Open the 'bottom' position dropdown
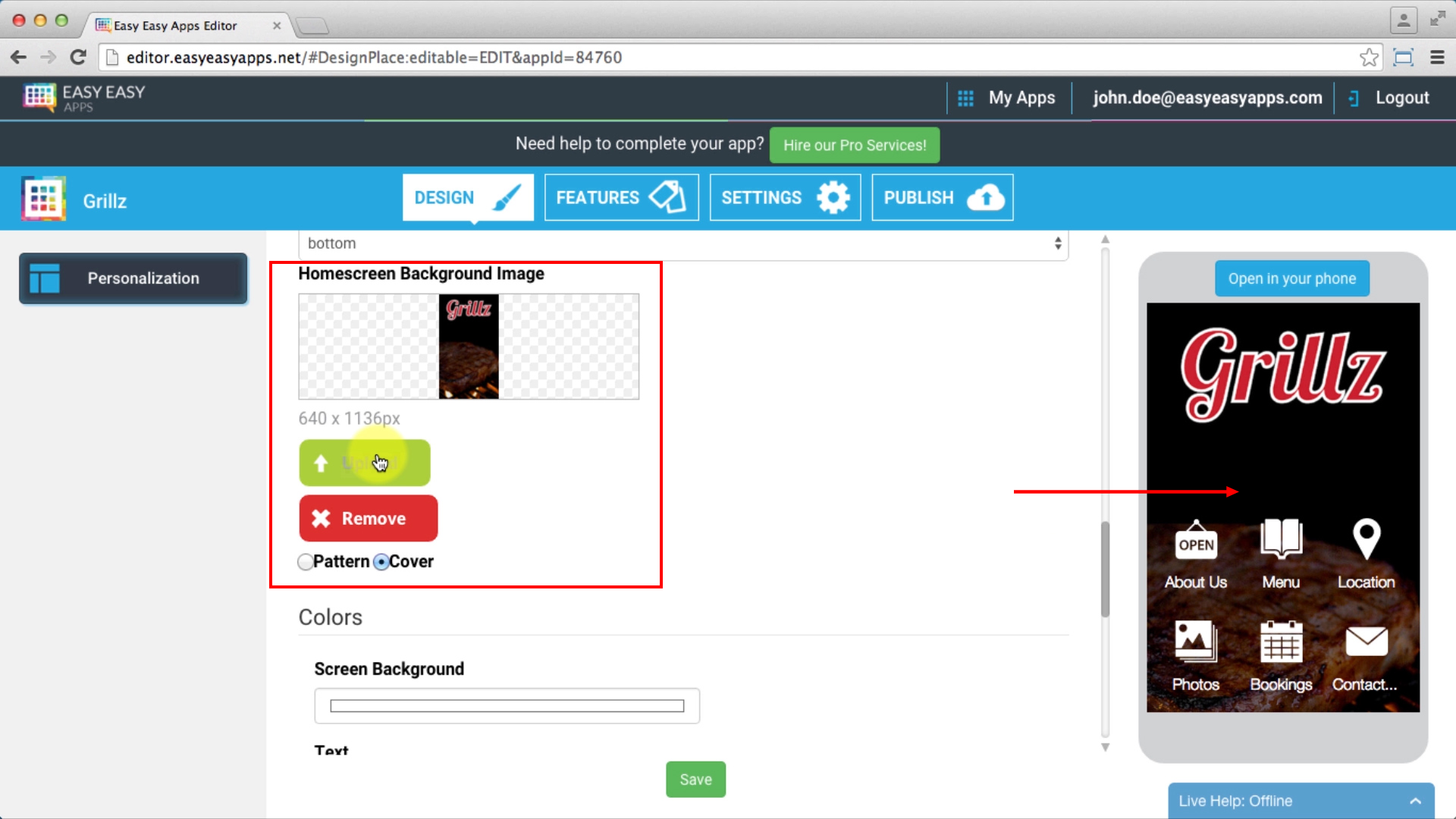 point(682,243)
